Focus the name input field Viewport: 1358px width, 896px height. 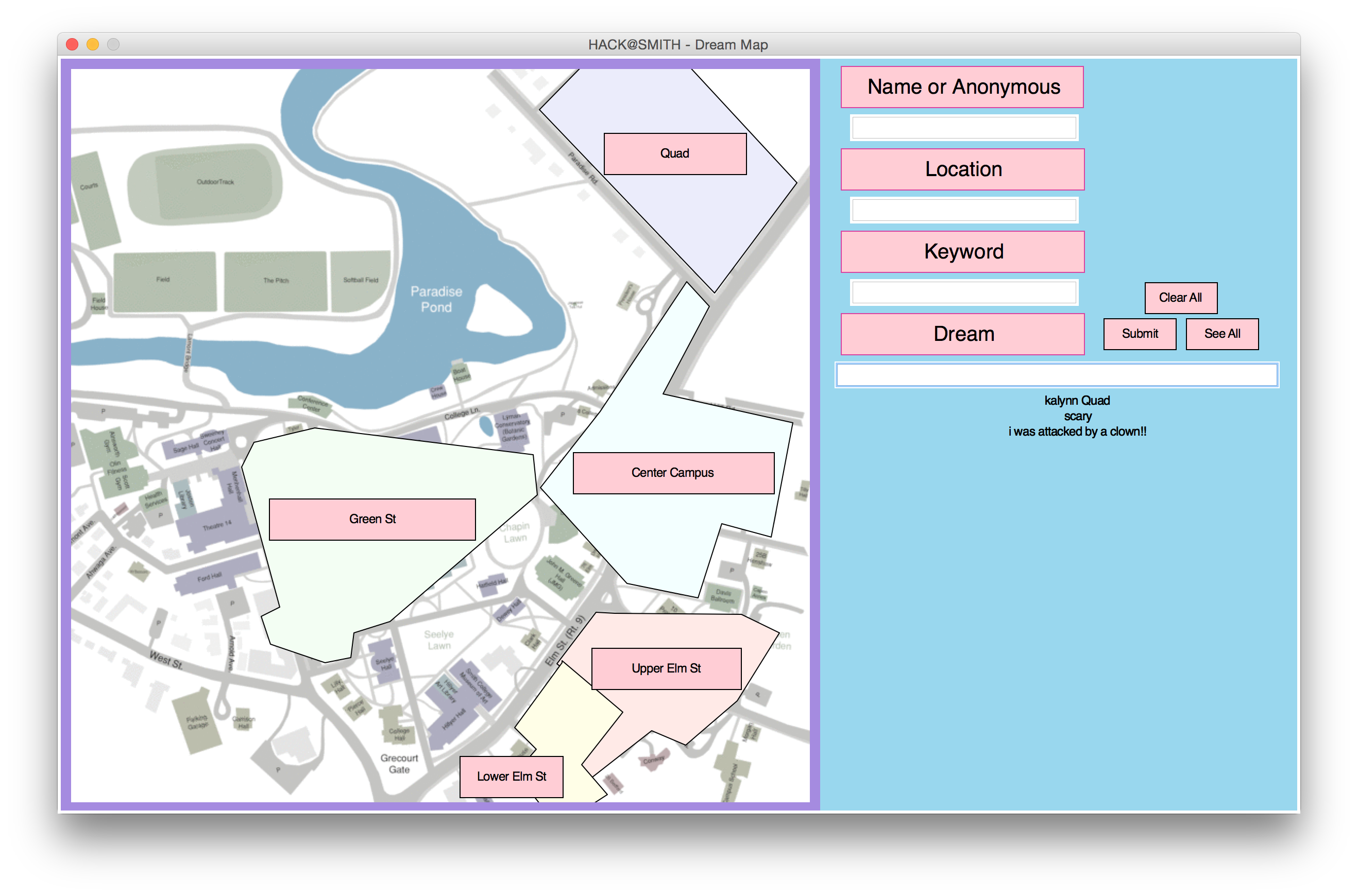[963, 128]
